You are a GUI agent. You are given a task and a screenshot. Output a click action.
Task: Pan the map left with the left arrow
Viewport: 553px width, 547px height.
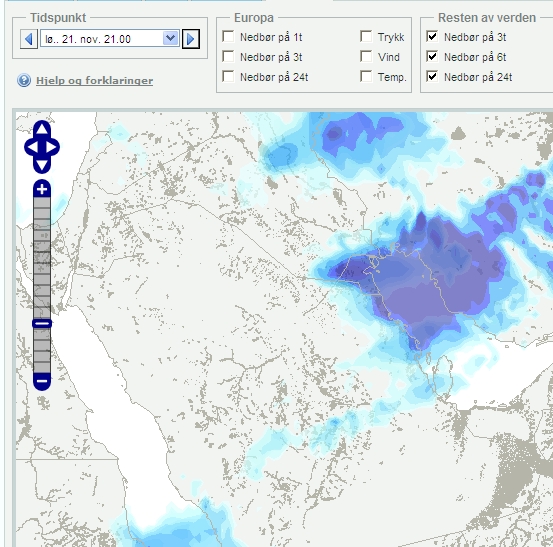(32, 147)
